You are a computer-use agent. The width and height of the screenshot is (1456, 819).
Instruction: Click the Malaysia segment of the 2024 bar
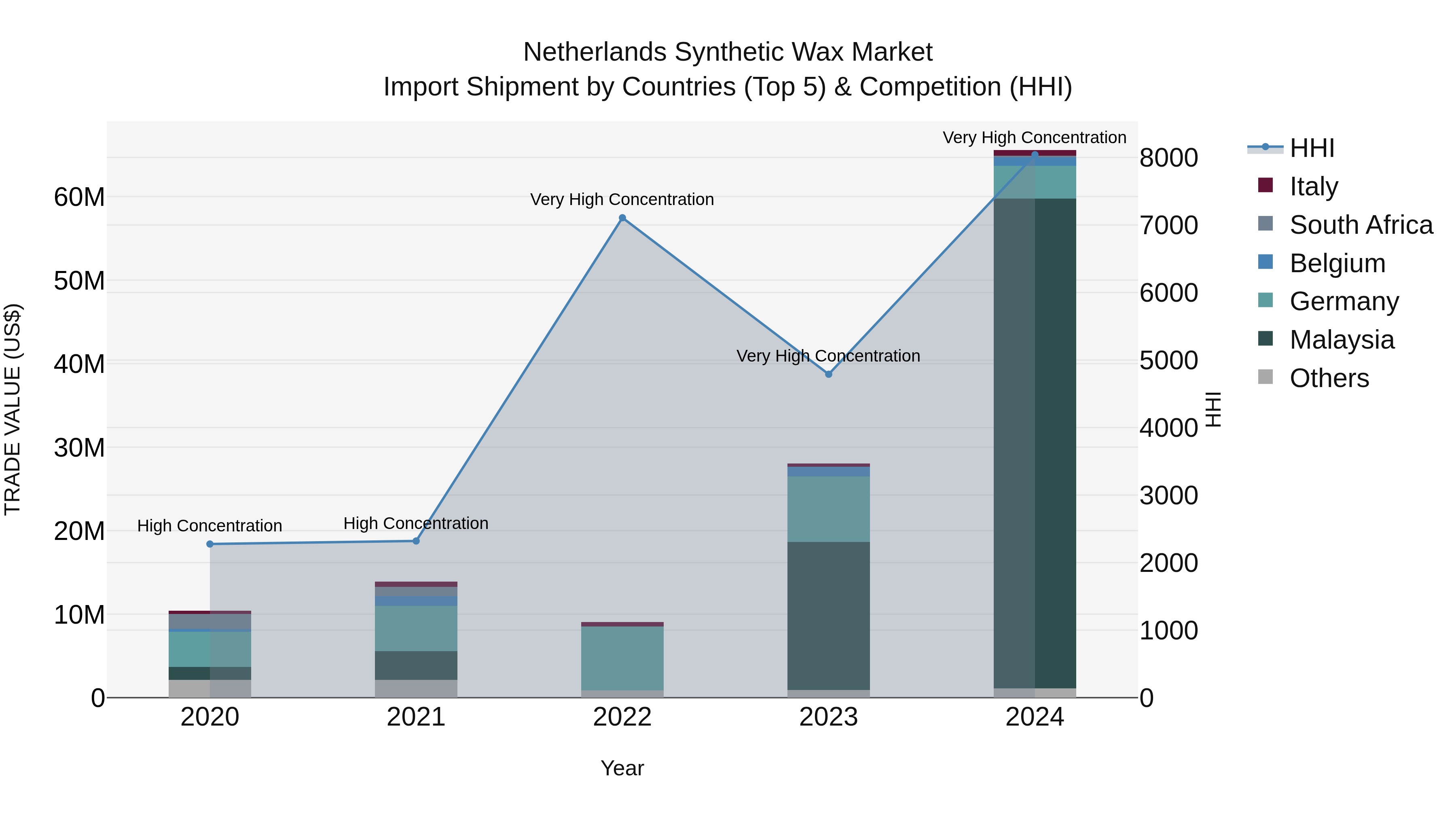(1035, 443)
